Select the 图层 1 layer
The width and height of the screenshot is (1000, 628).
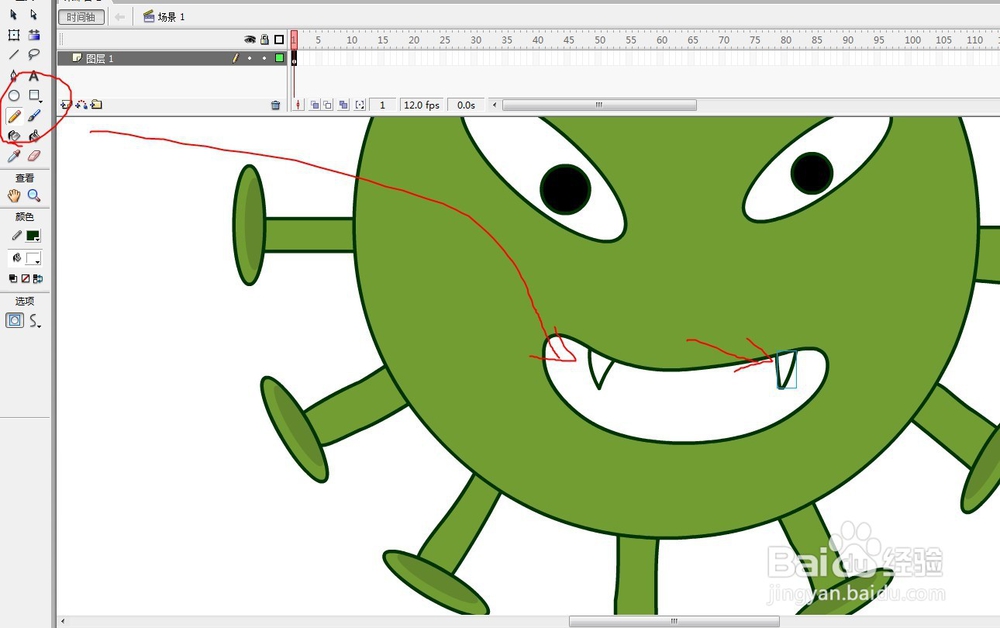(x=172, y=58)
